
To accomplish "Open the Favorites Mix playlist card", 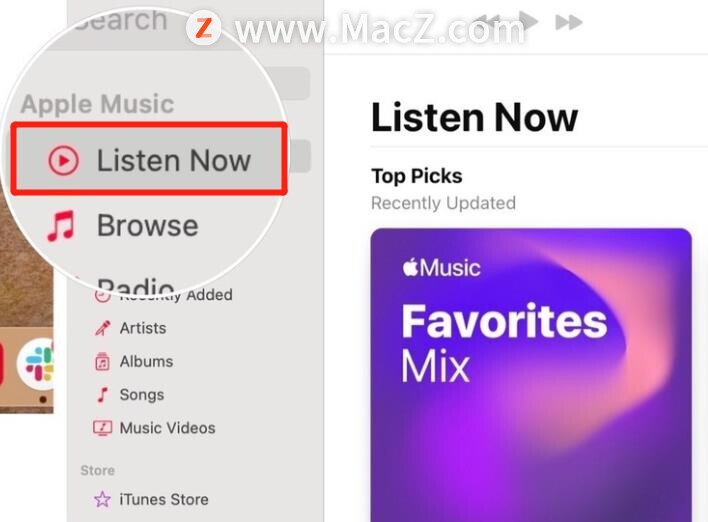I will 531,375.
